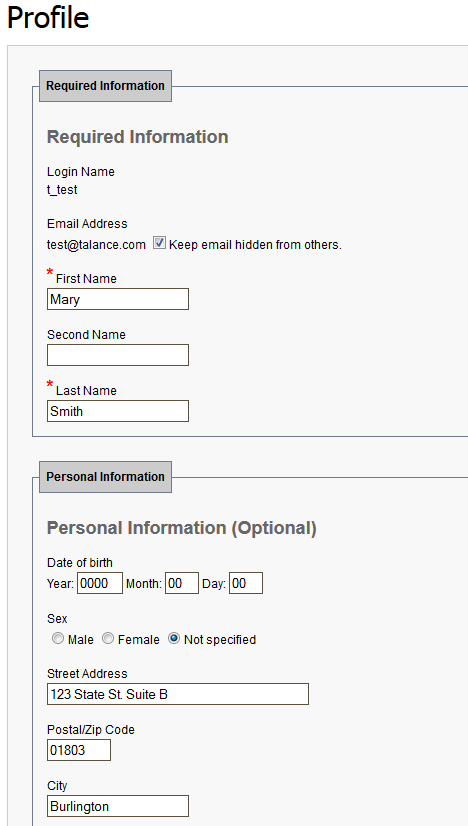Click the First Name field containing Mary
Image resolution: width=468 pixels, height=826 pixels.
118,299
